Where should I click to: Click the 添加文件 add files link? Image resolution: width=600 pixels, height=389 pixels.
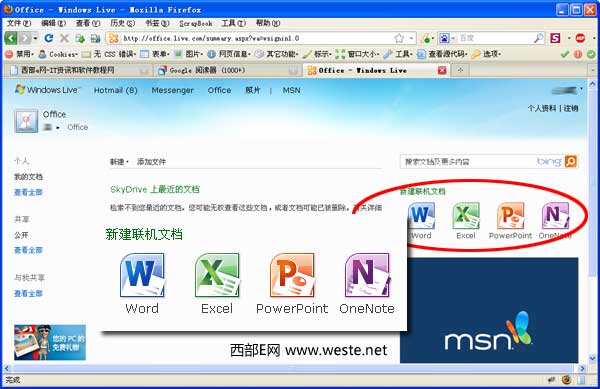[x=151, y=162]
